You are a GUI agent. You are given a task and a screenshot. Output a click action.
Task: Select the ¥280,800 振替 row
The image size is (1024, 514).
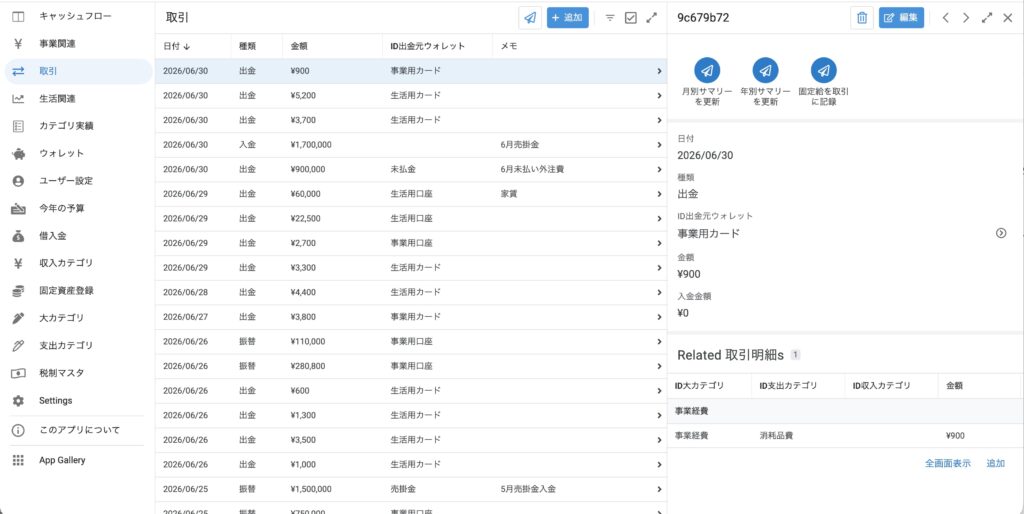(x=411, y=366)
